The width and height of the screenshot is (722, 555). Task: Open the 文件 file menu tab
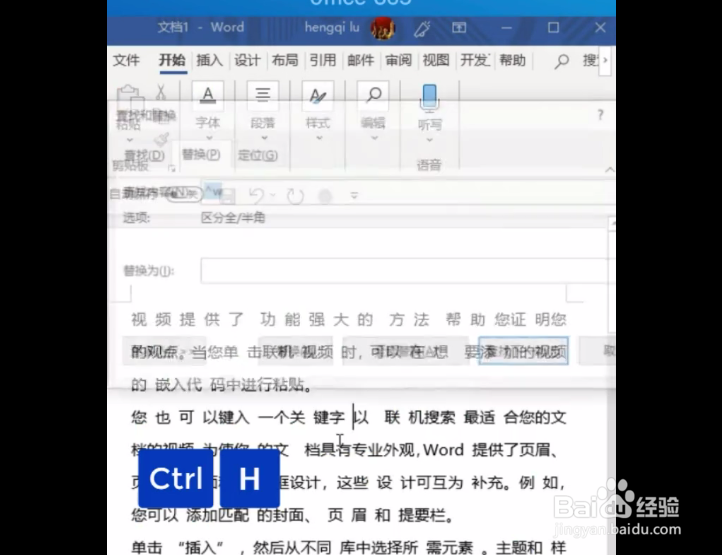[126, 60]
